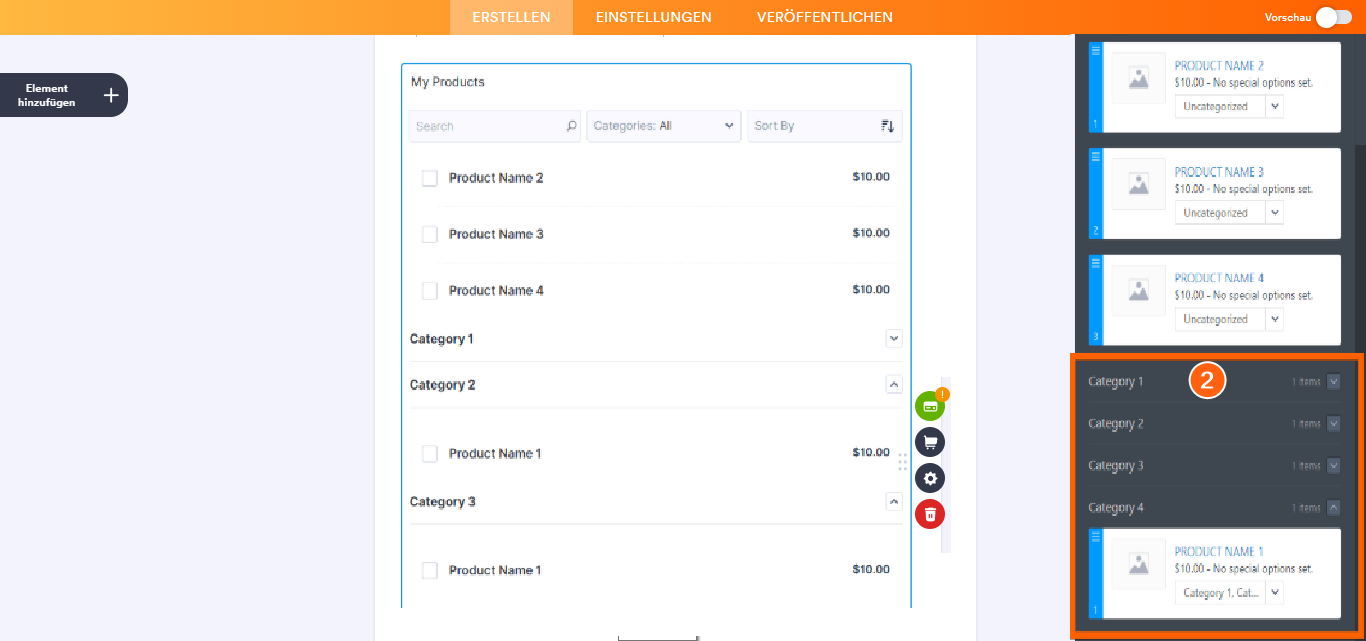Select Product Name 1 checkbox under Category 2
Image resolution: width=1366 pixels, height=641 pixels.
click(x=430, y=454)
